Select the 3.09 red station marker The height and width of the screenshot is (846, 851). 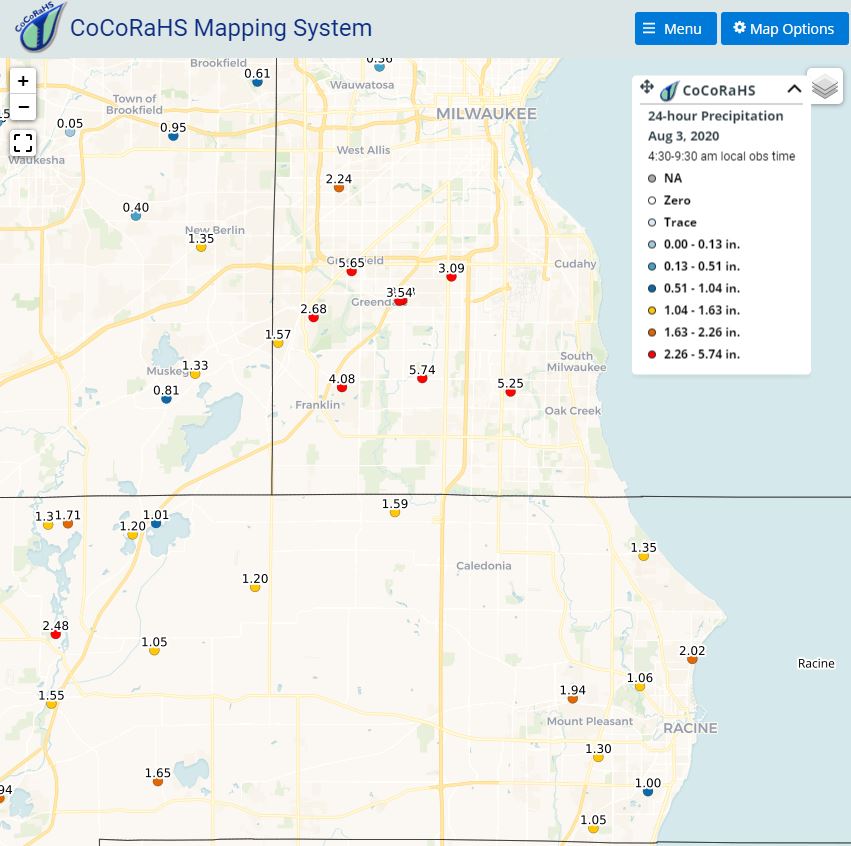451,277
